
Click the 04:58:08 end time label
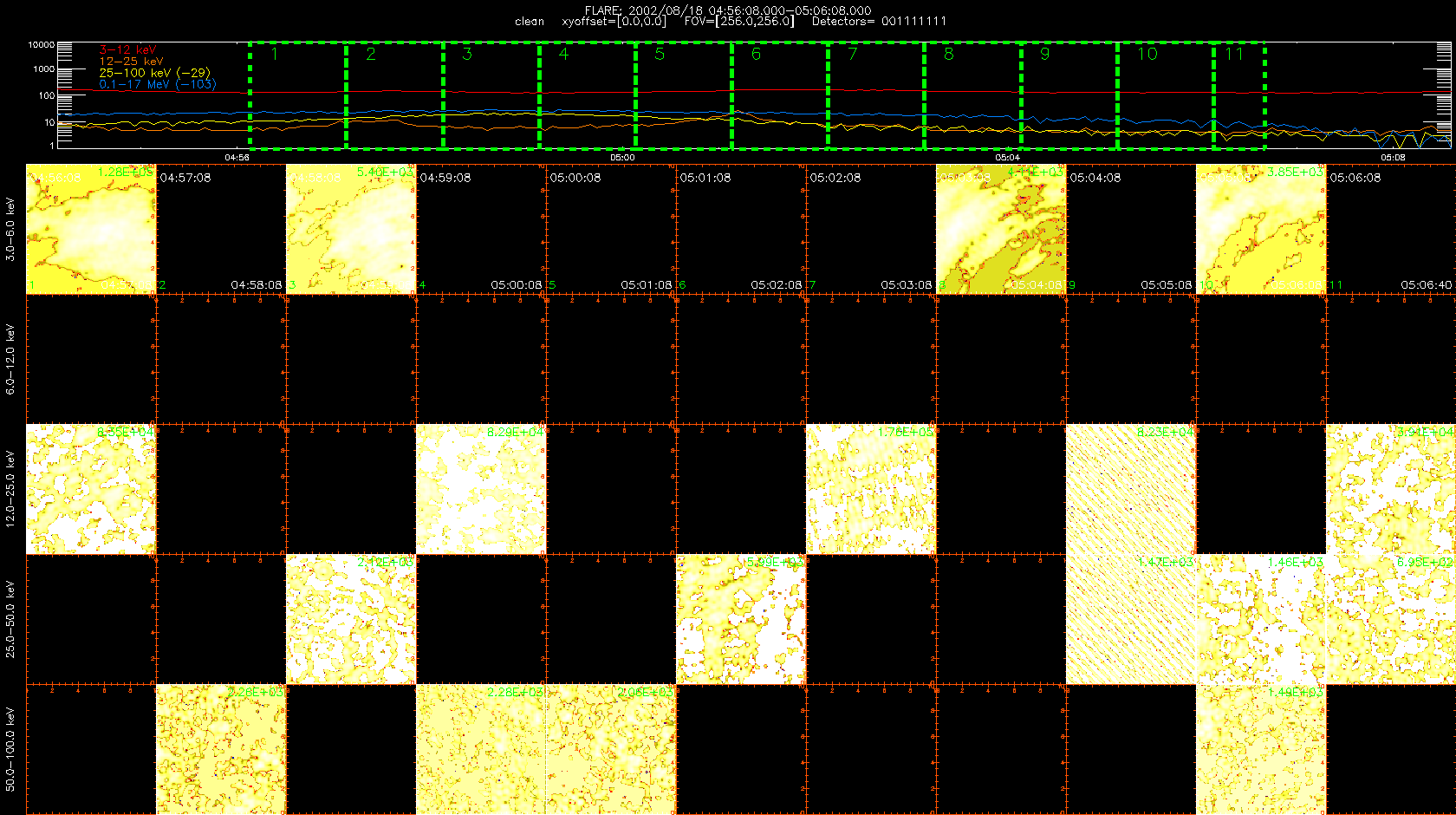pos(257,285)
